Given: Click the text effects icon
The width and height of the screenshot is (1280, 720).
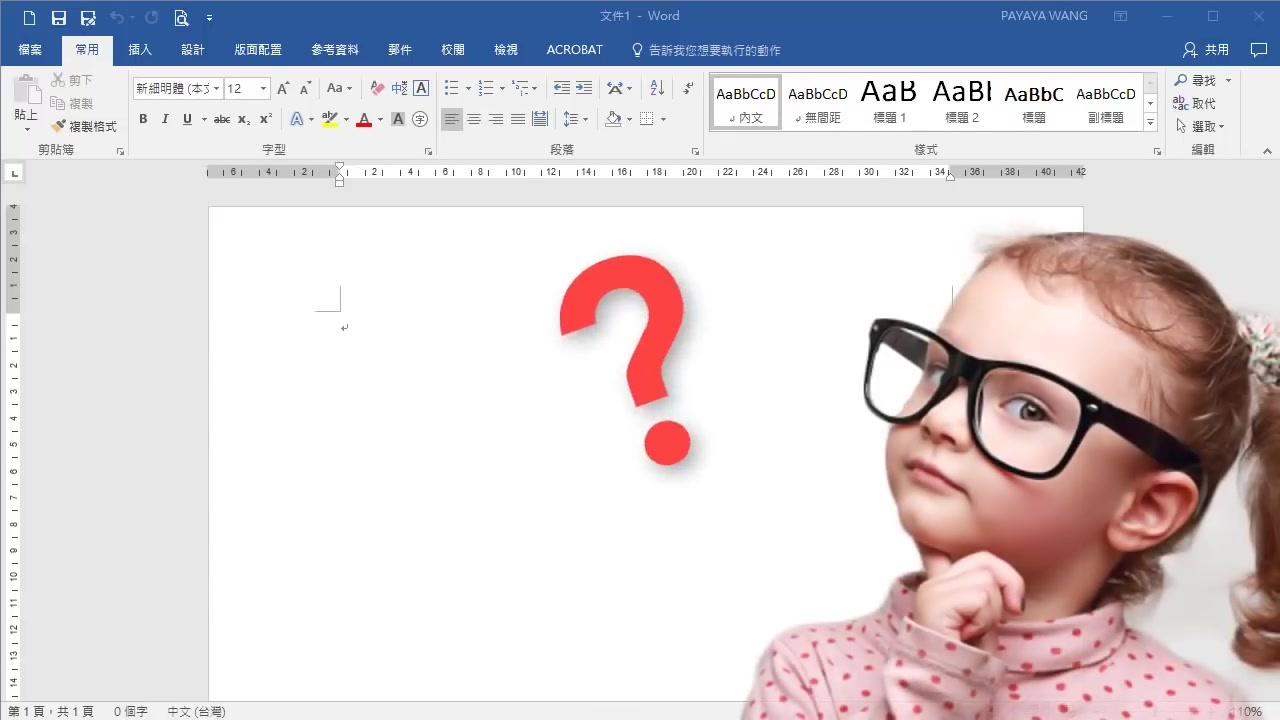Looking at the screenshot, I should coord(297,119).
